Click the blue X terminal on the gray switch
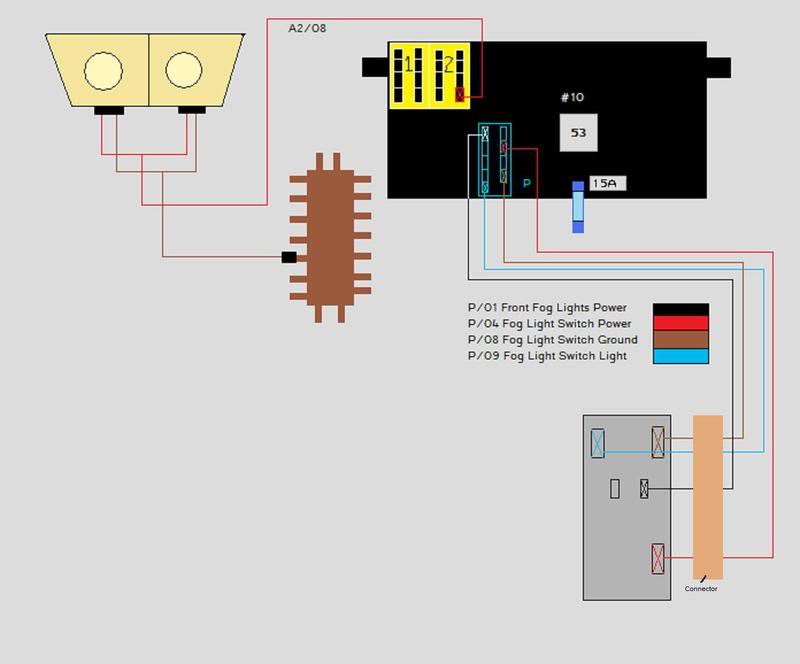This screenshot has height=664, width=800. pos(598,442)
